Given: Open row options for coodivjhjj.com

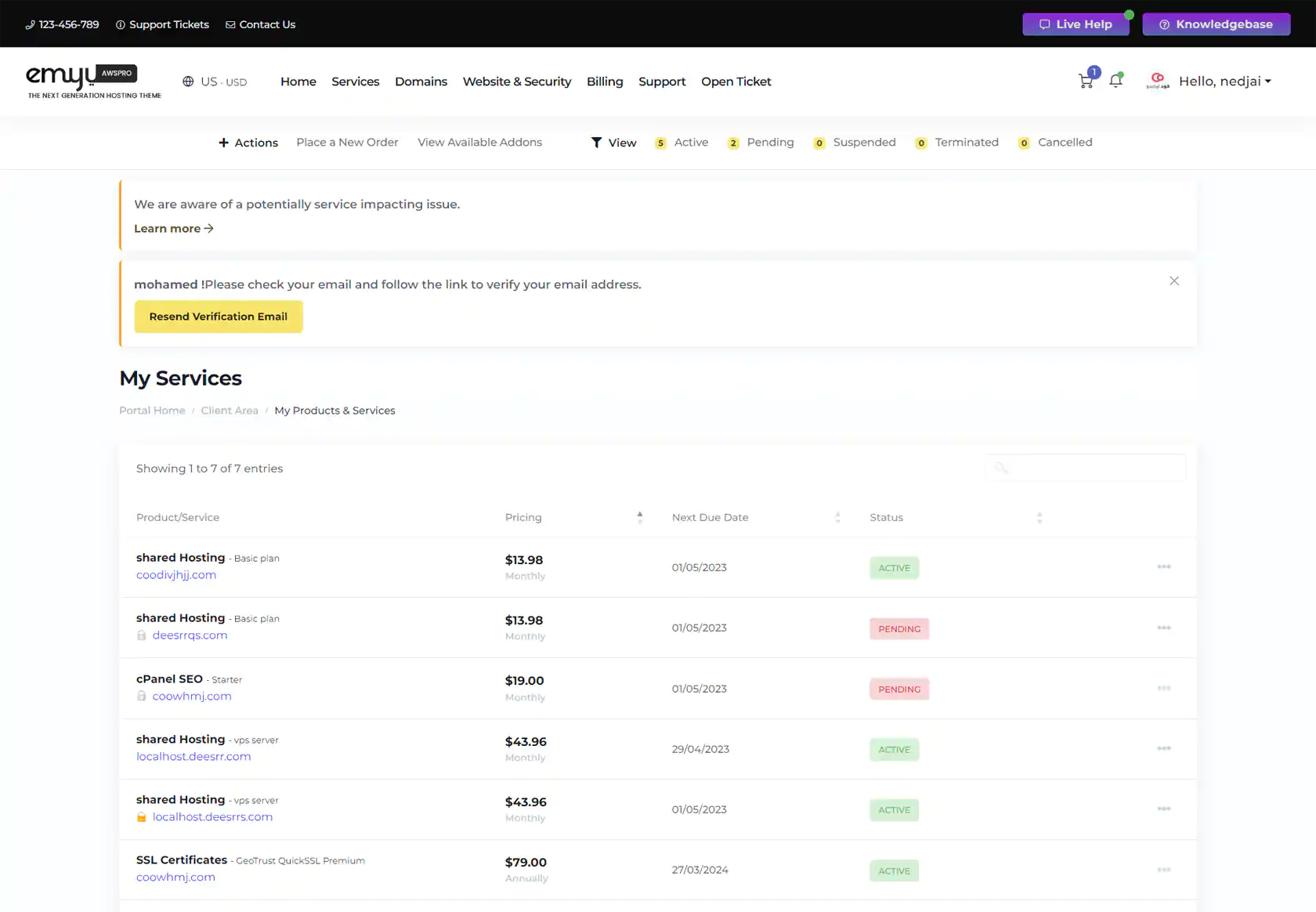Looking at the screenshot, I should tap(1164, 566).
